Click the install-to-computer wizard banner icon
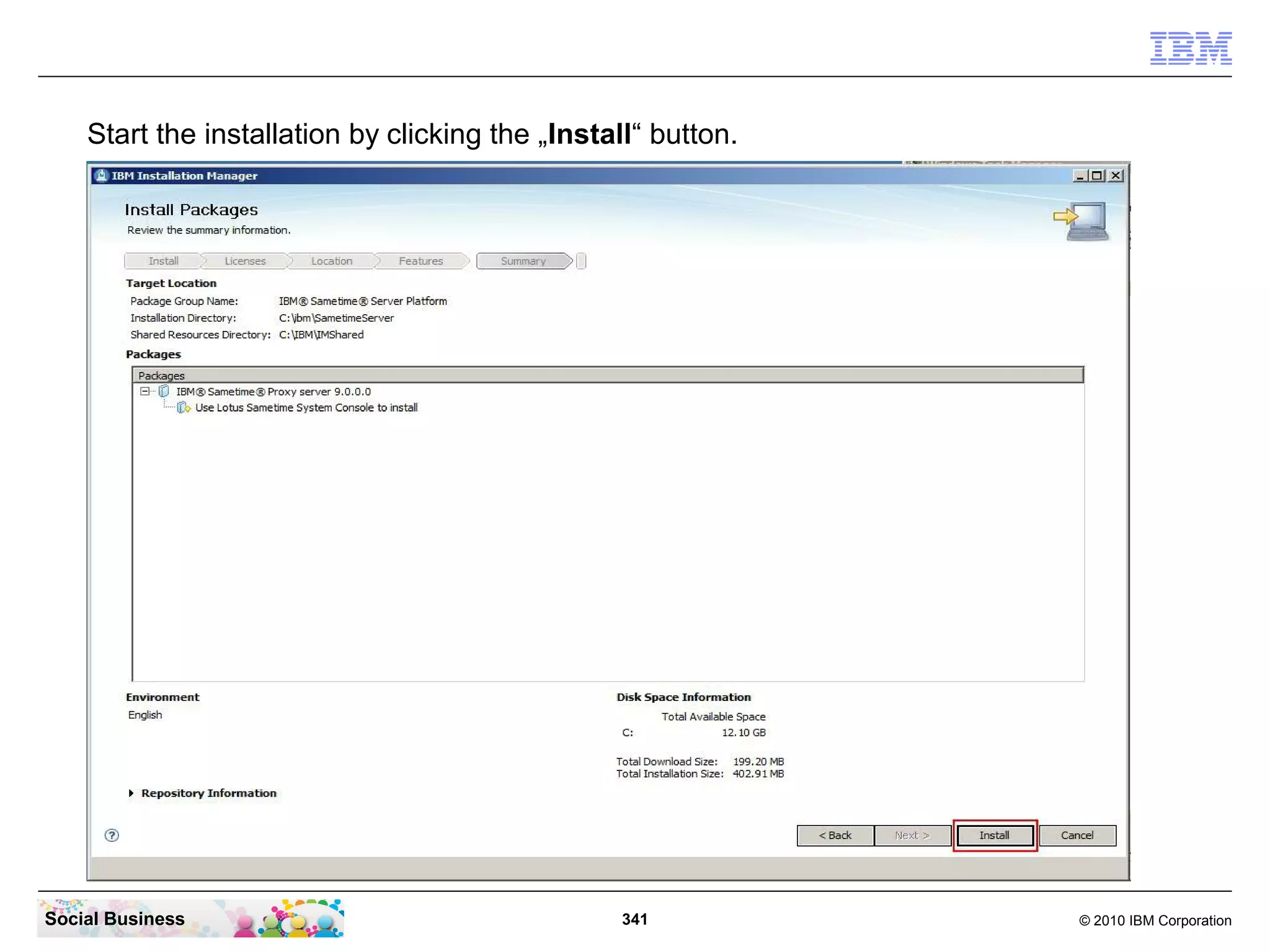This screenshot has height=952, width=1270. pyautogui.click(x=1082, y=221)
